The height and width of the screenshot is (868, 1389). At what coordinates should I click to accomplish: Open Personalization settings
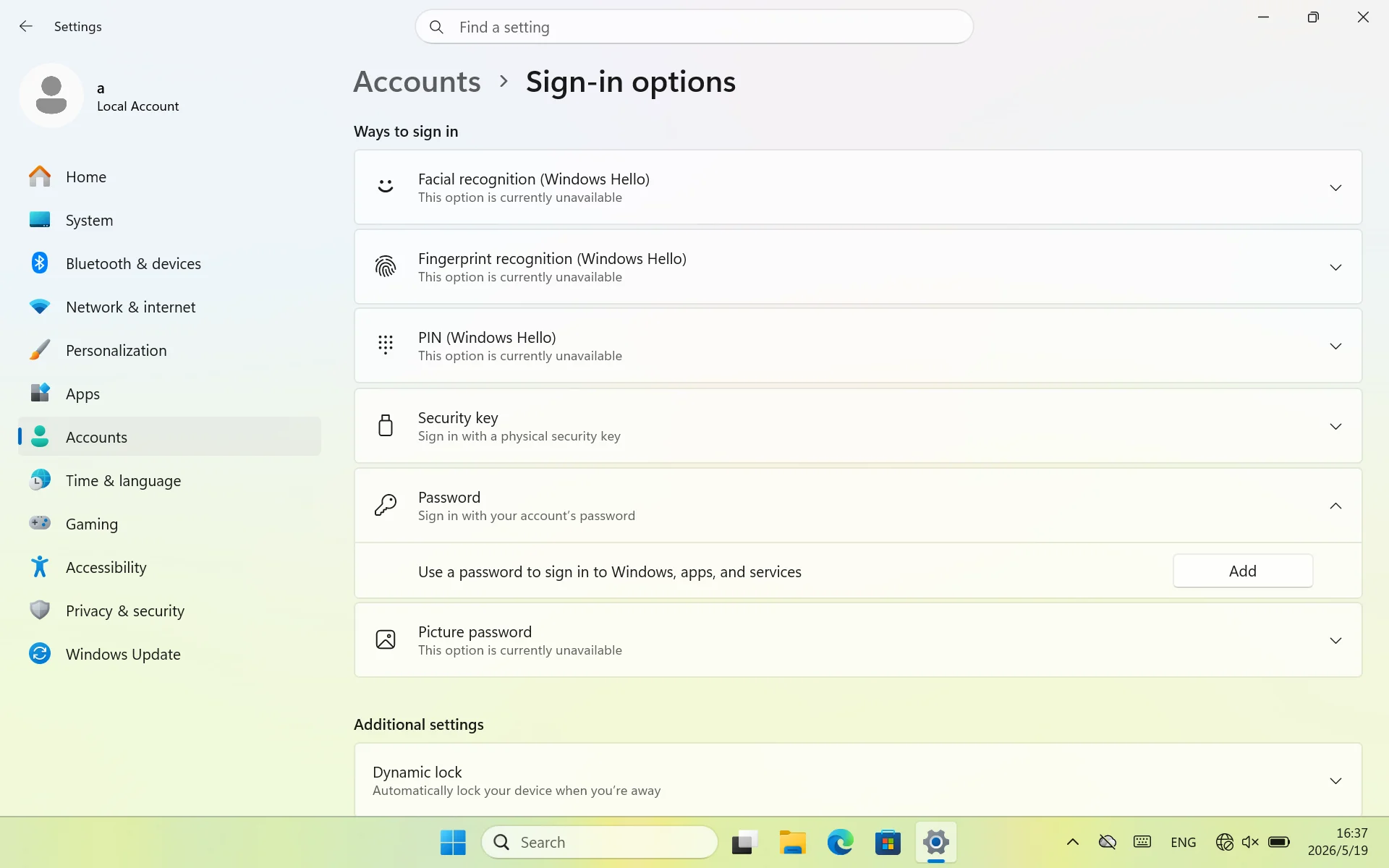tap(169, 350)
